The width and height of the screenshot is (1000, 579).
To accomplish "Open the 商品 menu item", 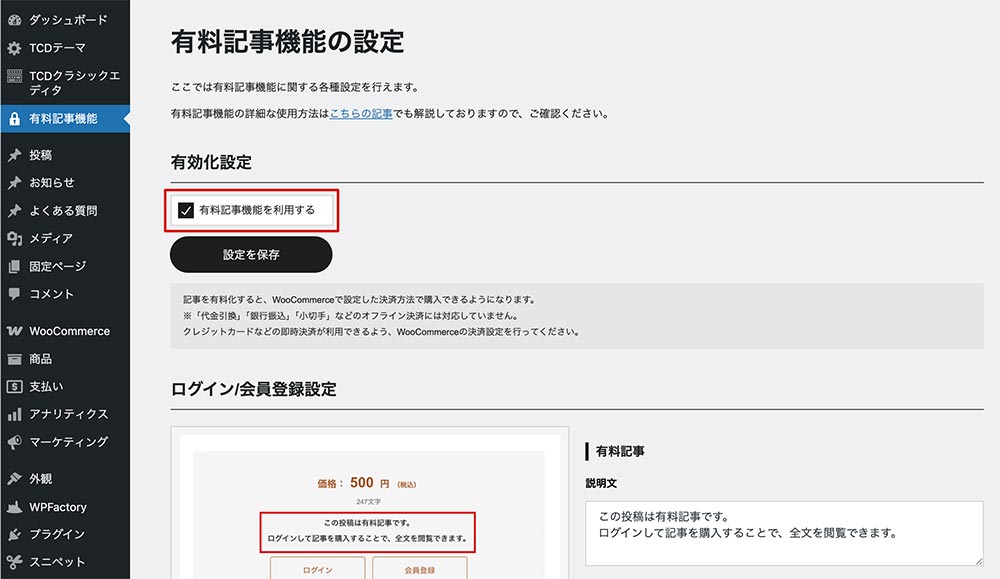I will [x=41, y=359].
